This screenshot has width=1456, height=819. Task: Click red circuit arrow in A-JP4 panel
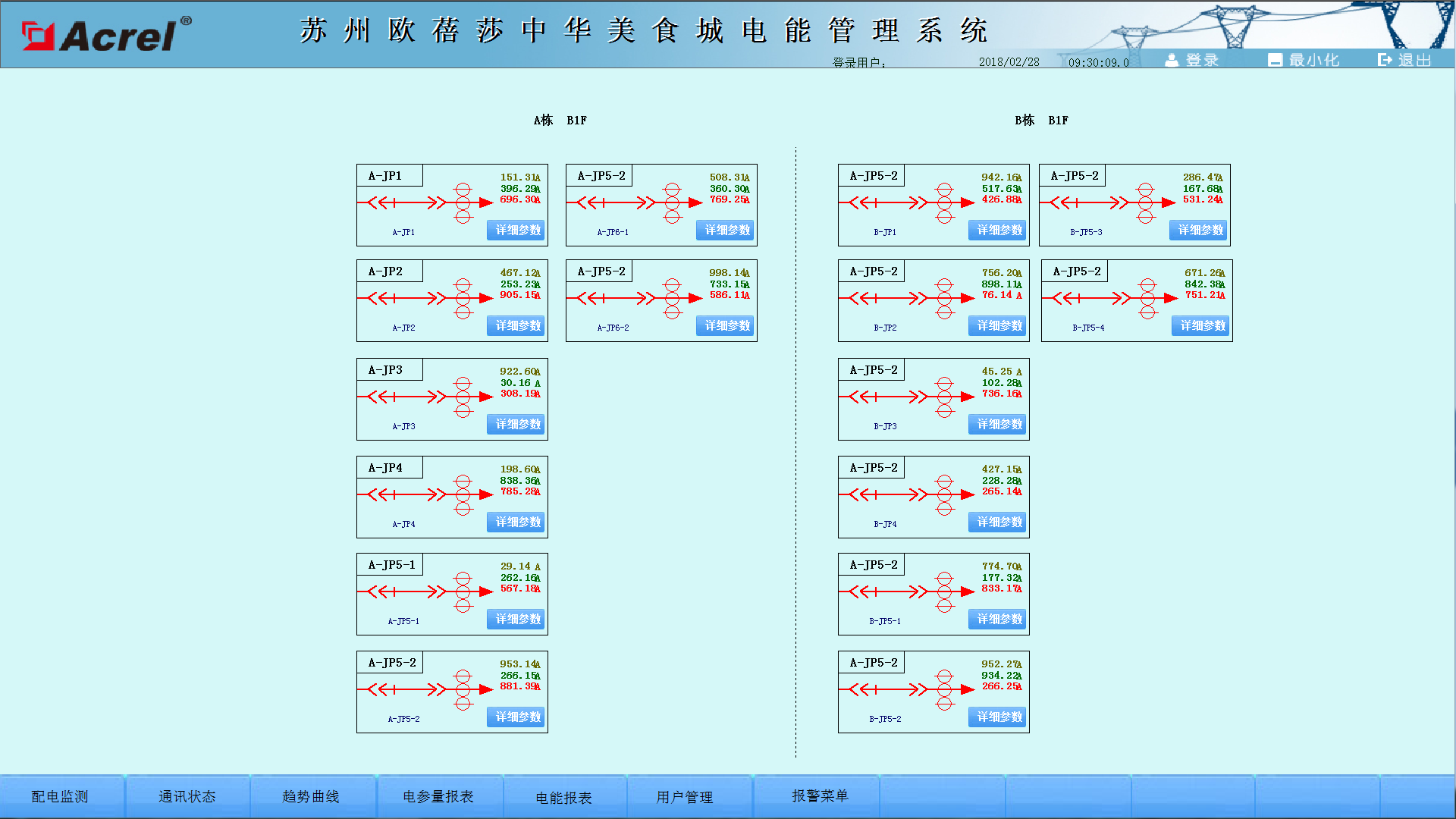click(x=485, y=494)
